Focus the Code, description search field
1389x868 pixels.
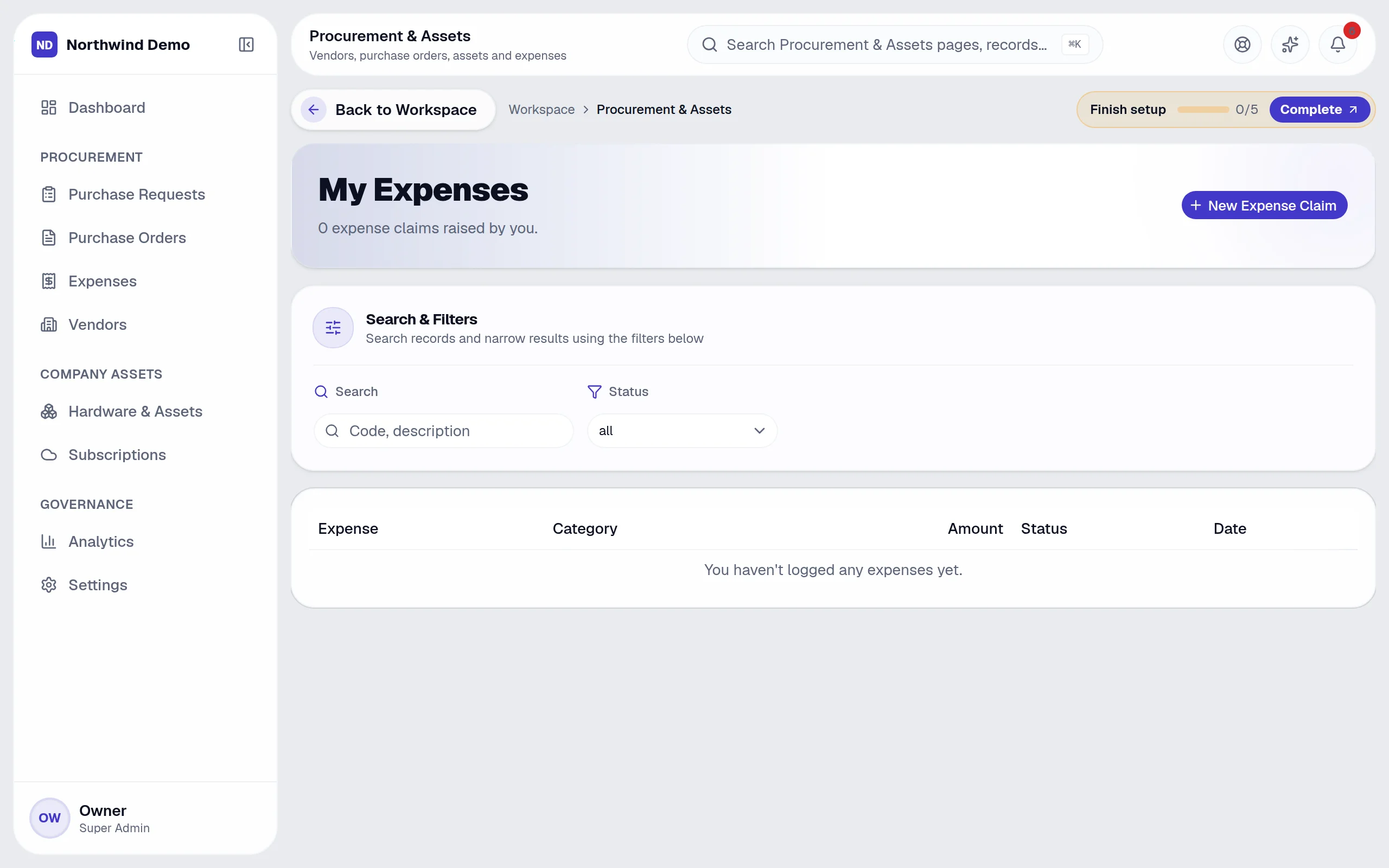pos(443,431)
